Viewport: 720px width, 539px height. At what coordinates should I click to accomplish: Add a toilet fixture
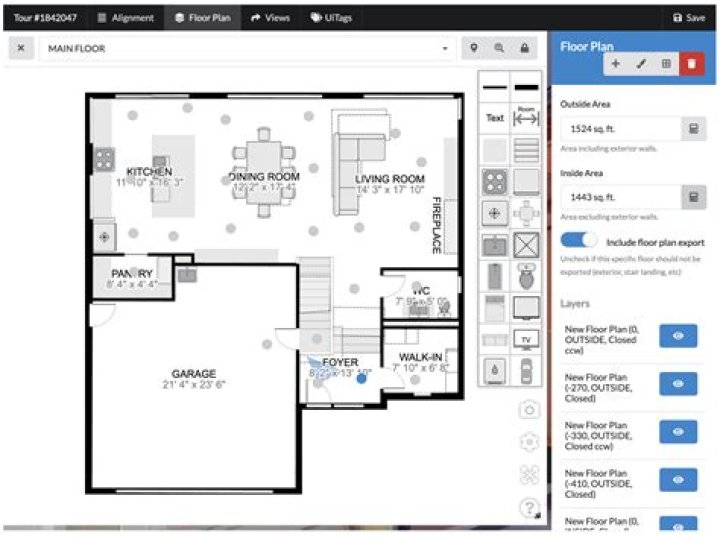[x=526, y=276]
